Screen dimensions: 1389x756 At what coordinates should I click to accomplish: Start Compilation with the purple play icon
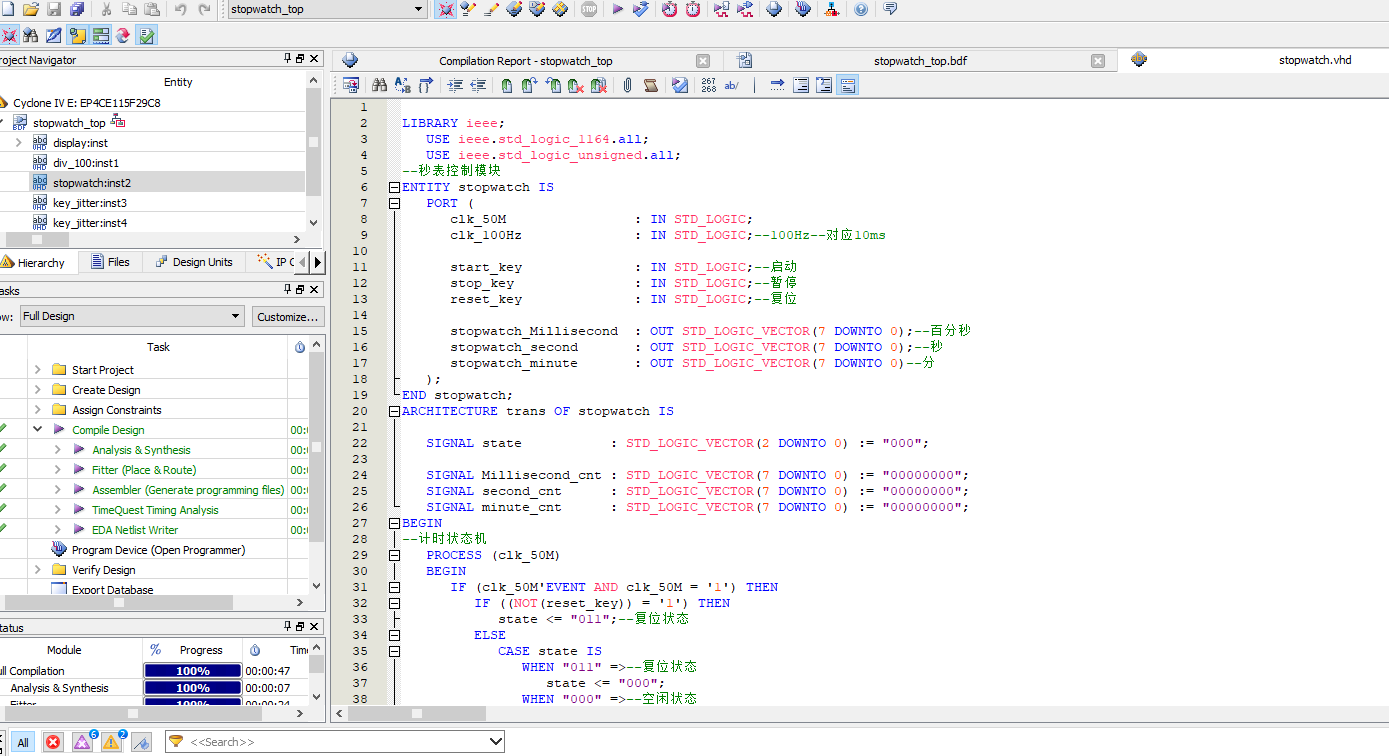617,9
